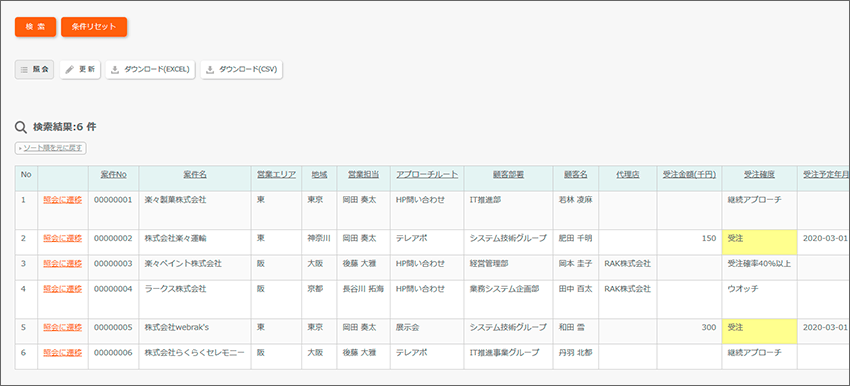Click the 業務システム企画部 cell

[508, 299]
